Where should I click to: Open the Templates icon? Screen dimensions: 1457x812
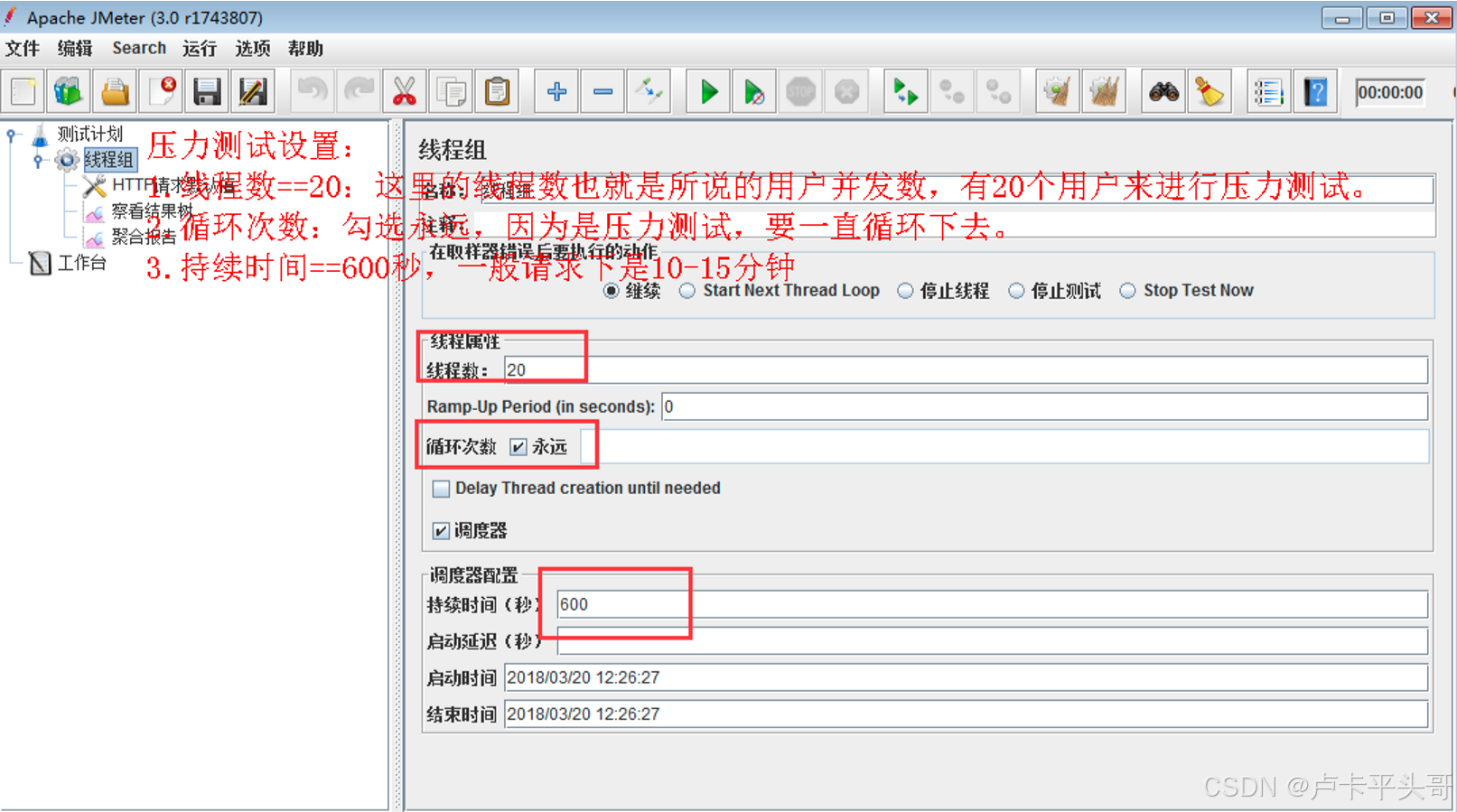tap(69, 91)
